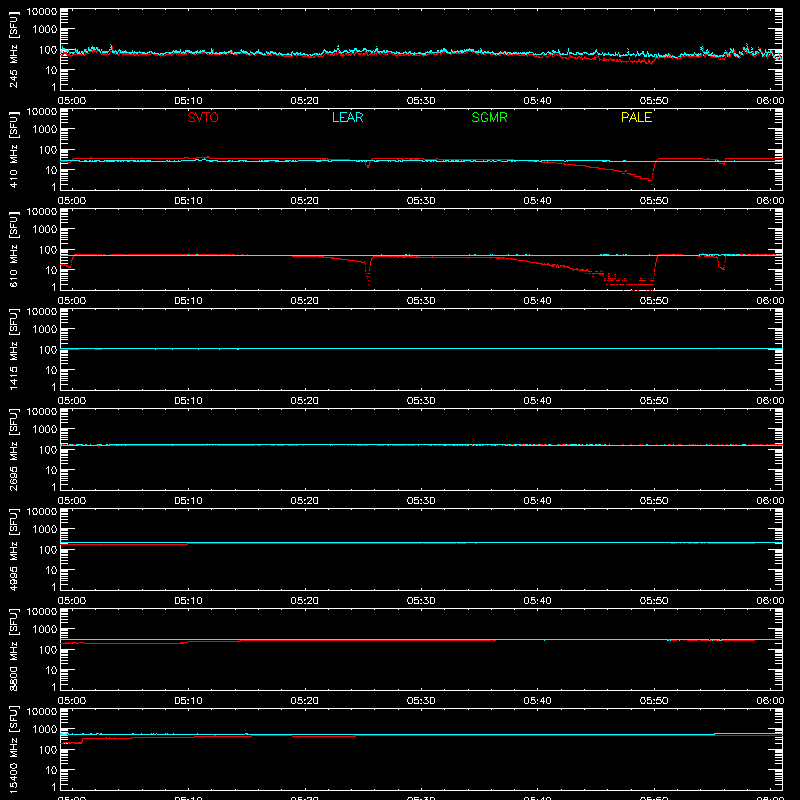Click the 1000 tick label of 410 MHz panel
Image resolution: width=800 pixels, height=800 pixels.
pyautogui.click(x=45, y=130)
